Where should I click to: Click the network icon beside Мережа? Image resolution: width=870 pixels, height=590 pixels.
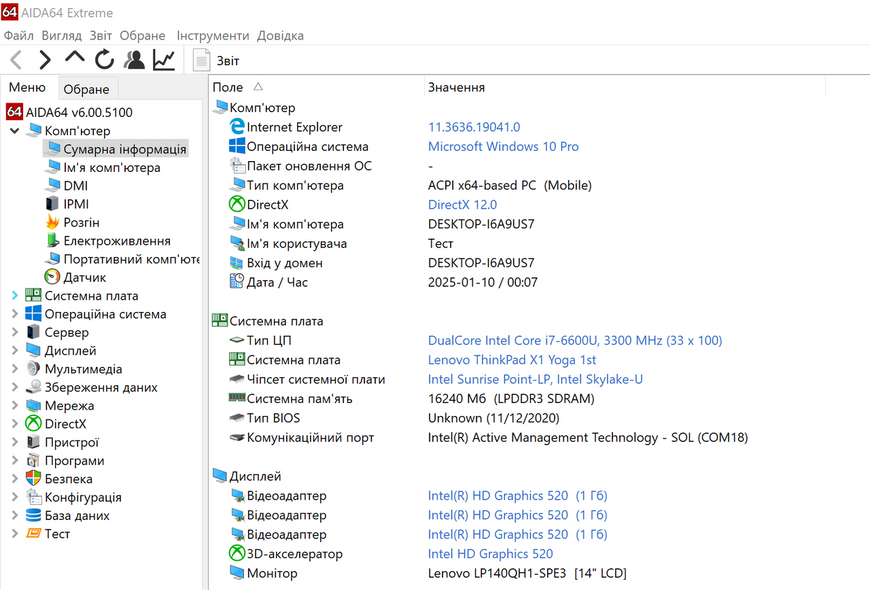[x=33, y=406]
